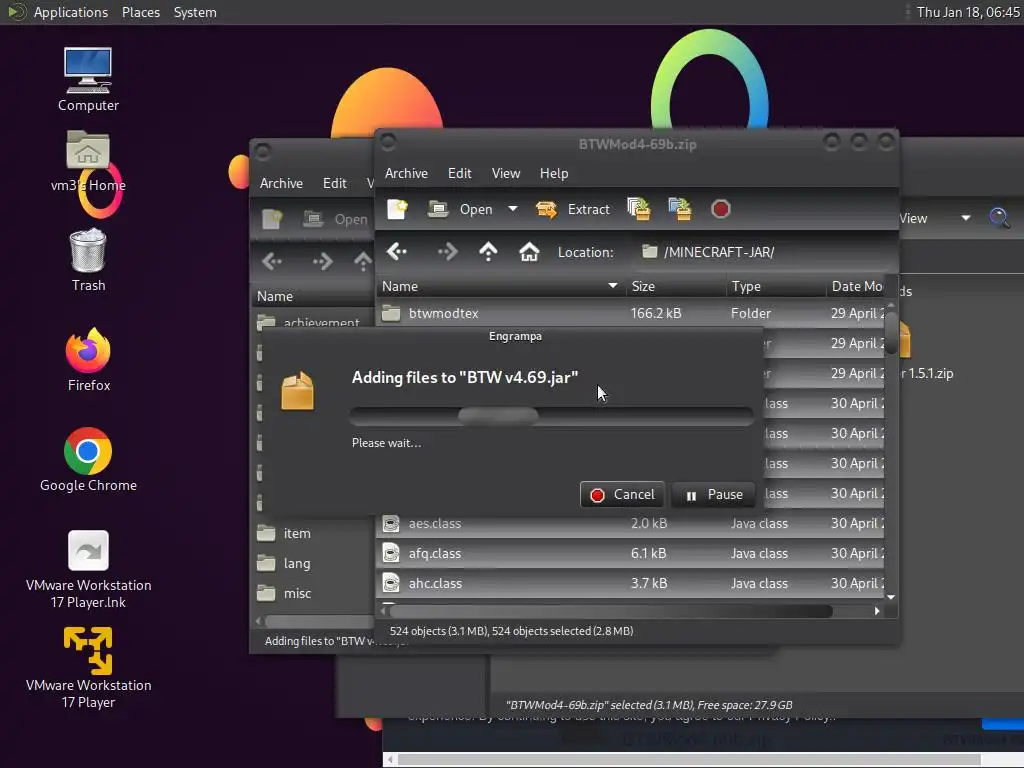Sort by Date Modified column header
Viewport: 1024px width, 768px height.
click(855, 286)
